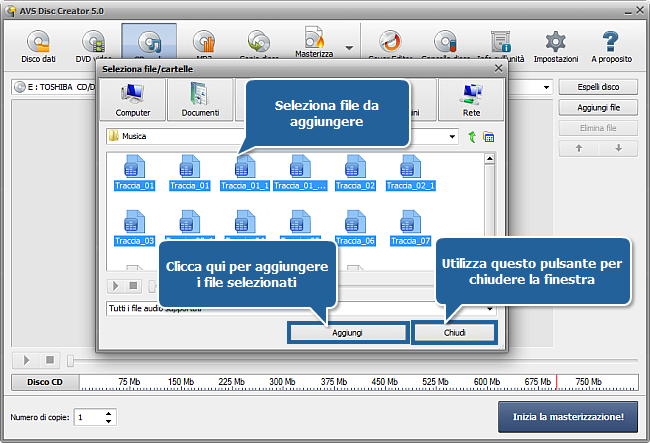650x443 pixels.
Task: Open the Disco dati toolbar option
Action: [38, 46]
